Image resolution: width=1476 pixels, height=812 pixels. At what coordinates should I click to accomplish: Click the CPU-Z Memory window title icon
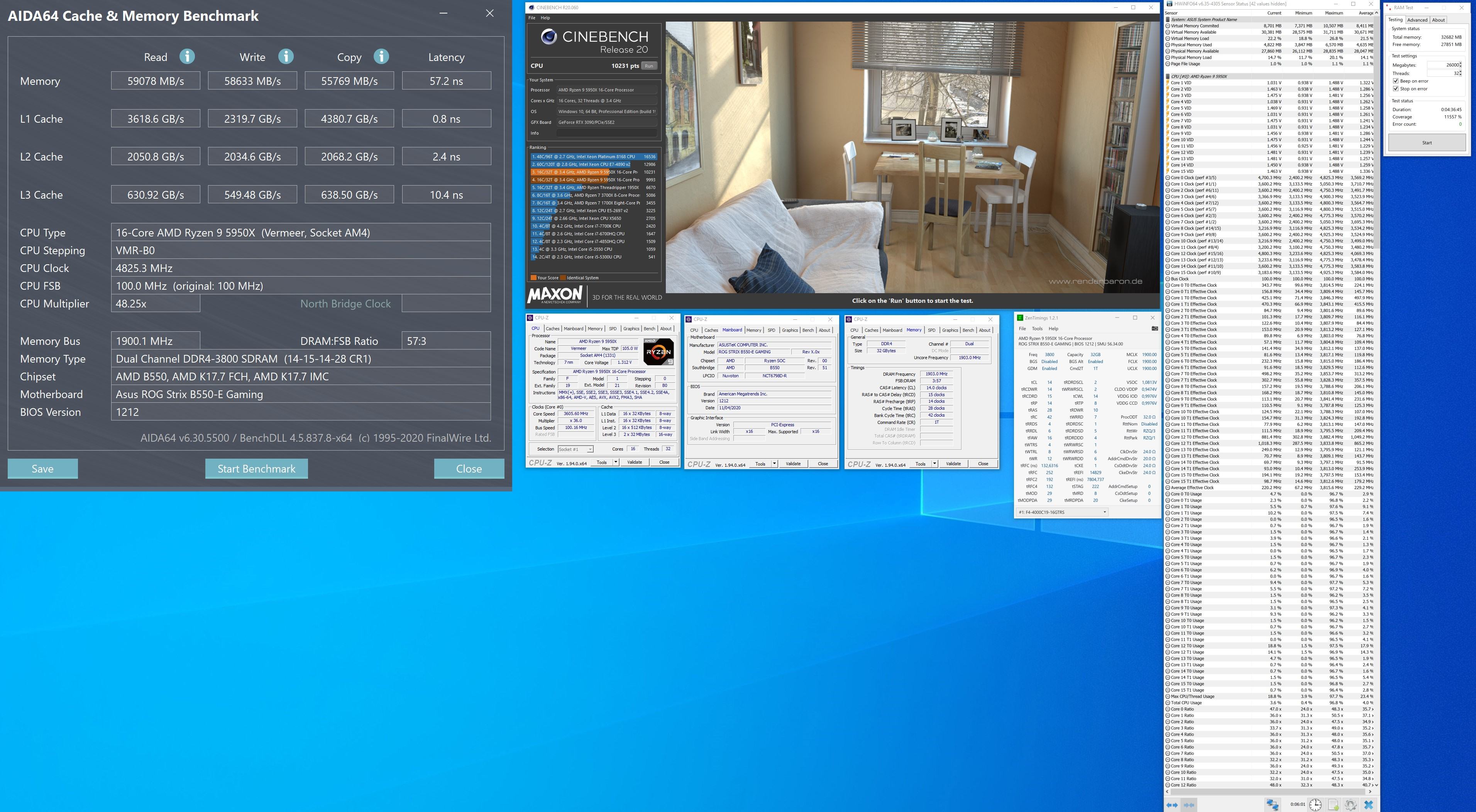pyautogui.click(x=849, y=319)
